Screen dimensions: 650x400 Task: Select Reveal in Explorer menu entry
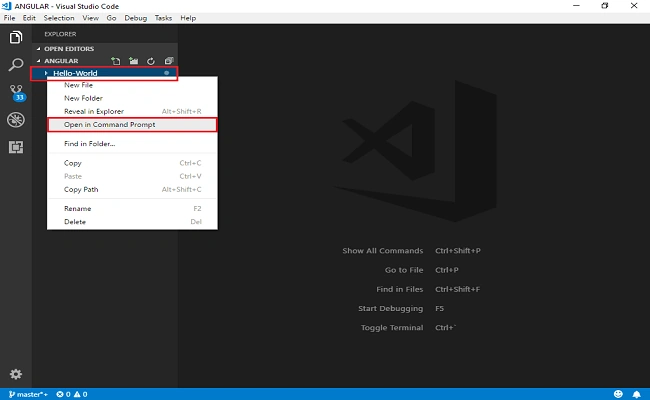point(132,112)
